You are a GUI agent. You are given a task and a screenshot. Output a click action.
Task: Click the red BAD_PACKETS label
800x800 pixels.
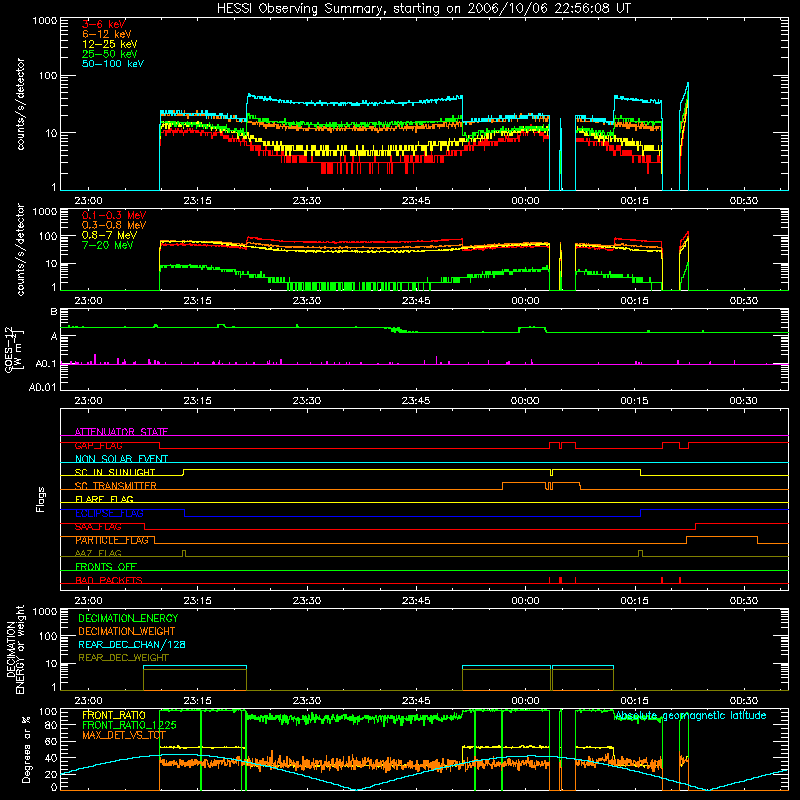109,580
